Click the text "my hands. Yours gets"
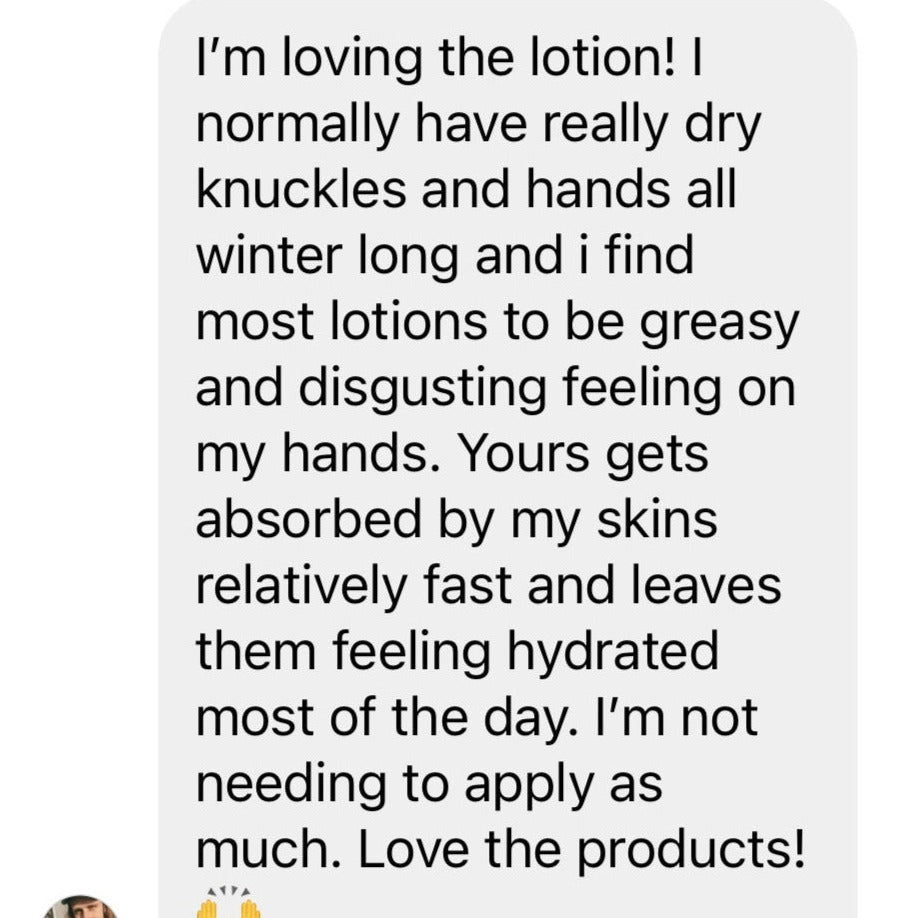This screenshot has height=918, width=918. [452, 455]
